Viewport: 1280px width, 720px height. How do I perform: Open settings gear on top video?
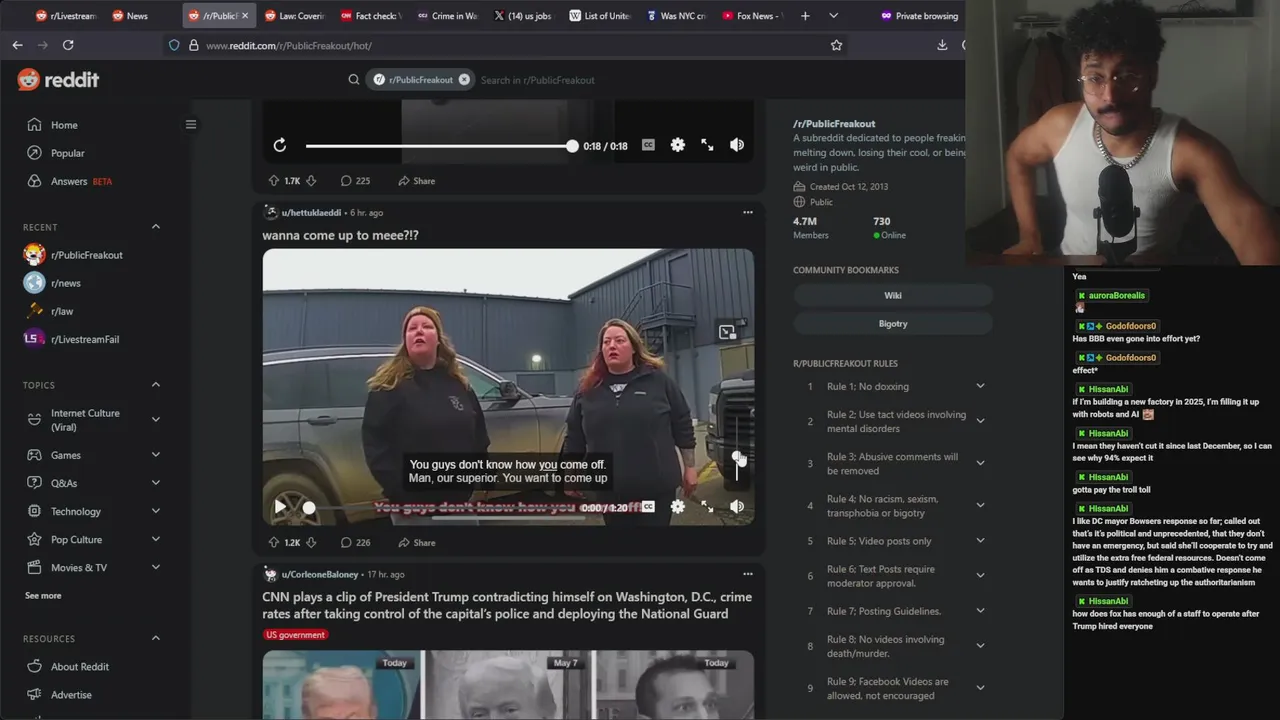pos(678,145)
